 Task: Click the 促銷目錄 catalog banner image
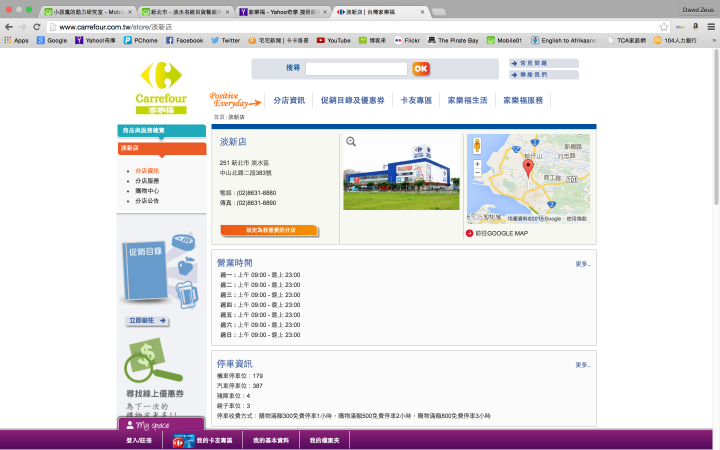pos(159,271)
